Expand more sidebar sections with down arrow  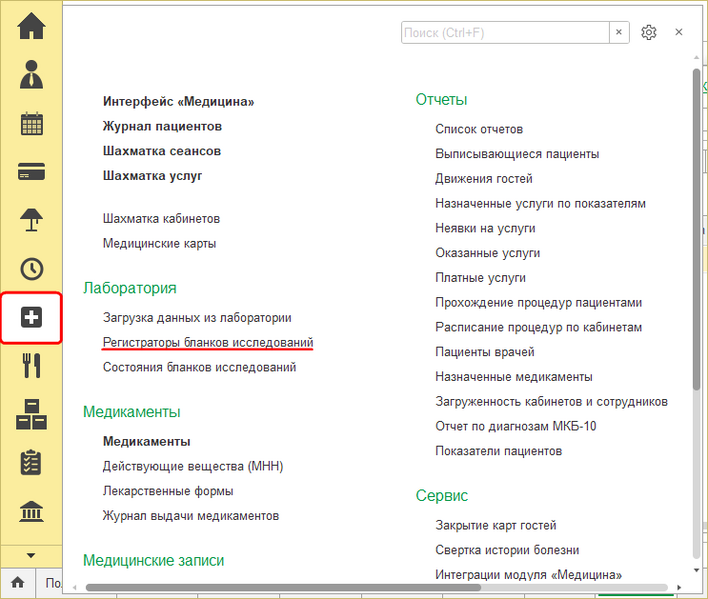pyautogui.click(x=31, y=556)
